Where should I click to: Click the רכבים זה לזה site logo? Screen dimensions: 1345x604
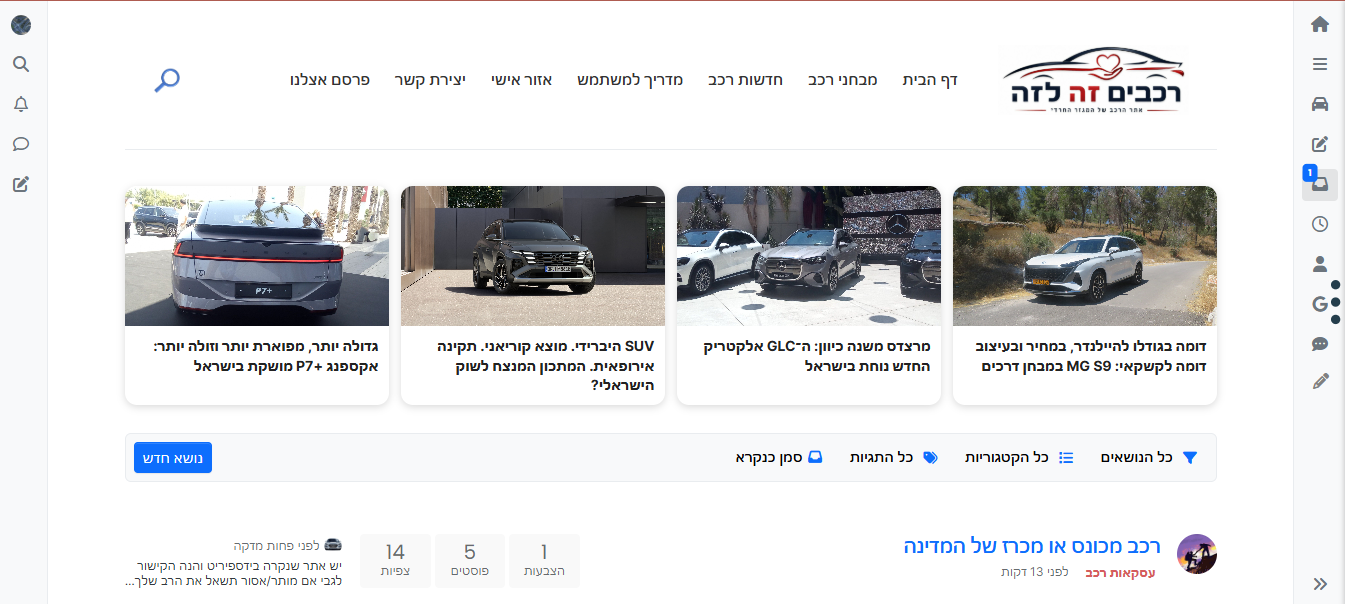(x=1092, y=79)
